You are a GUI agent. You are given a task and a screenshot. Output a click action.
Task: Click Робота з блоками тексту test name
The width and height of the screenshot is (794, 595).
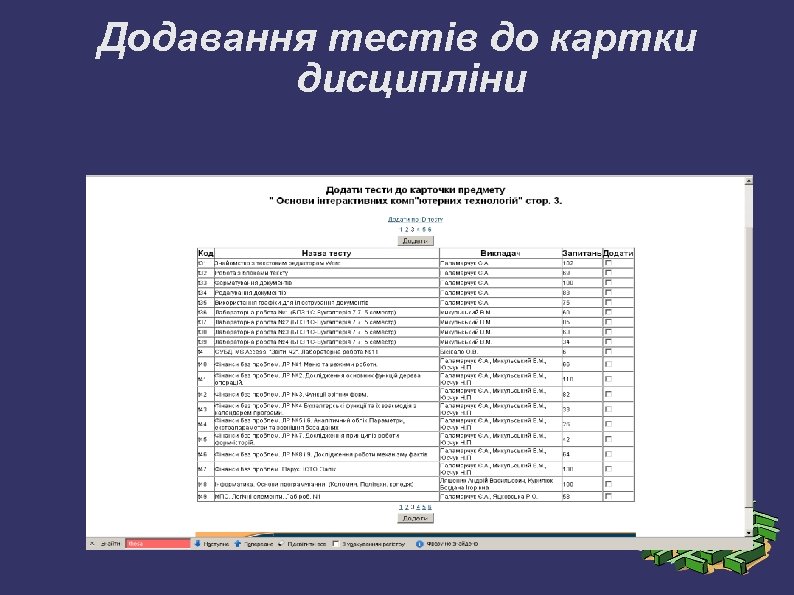(x=252, y=273)
